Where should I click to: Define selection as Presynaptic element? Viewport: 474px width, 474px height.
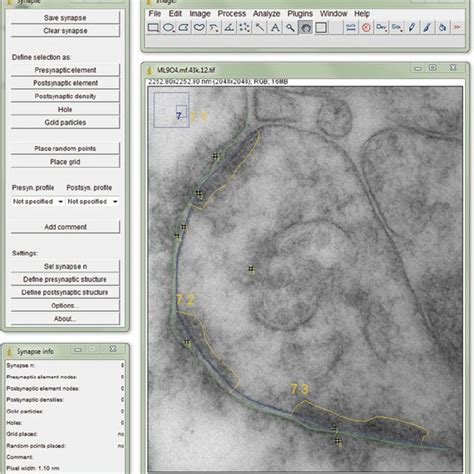(65, 70)
